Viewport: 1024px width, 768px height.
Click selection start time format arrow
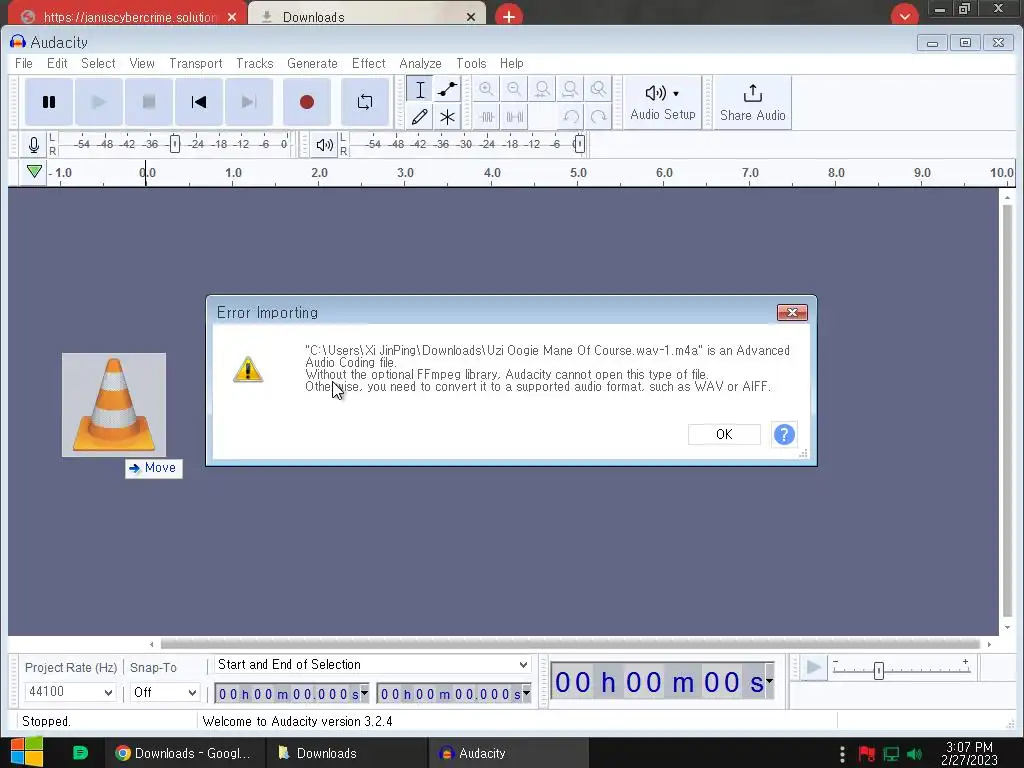tap(364, 693)
